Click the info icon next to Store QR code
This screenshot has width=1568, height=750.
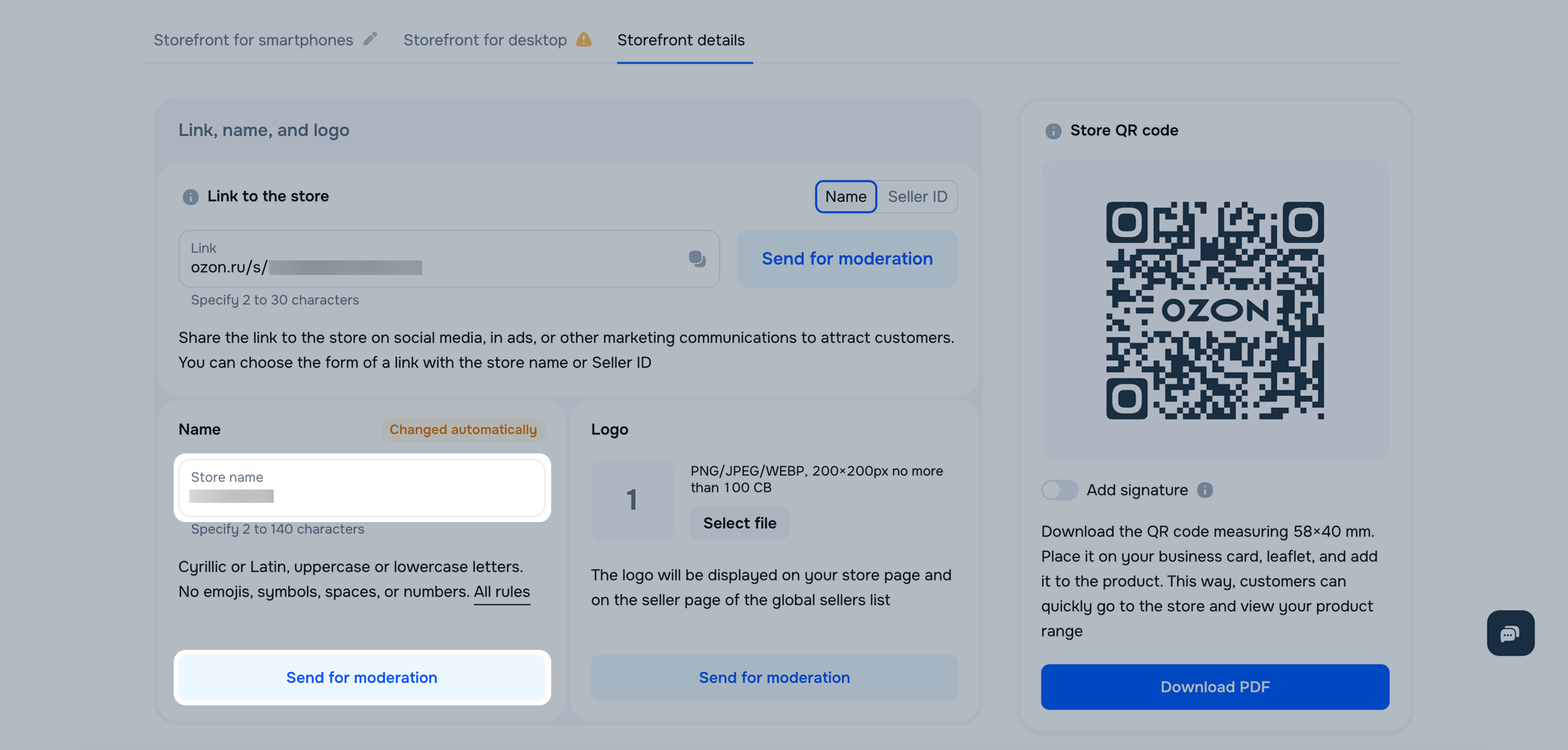pos(1053,131)
